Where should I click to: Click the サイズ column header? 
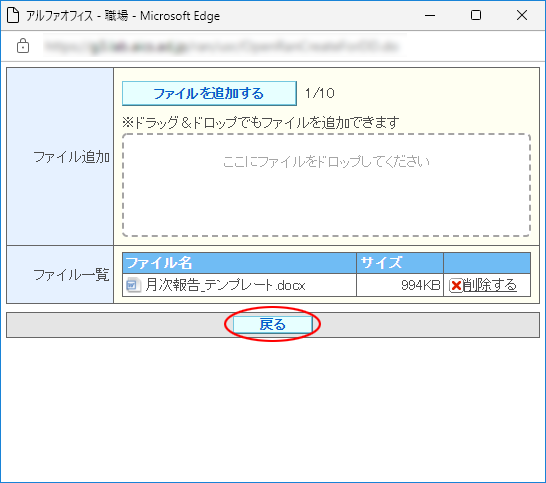click(400, 263)
